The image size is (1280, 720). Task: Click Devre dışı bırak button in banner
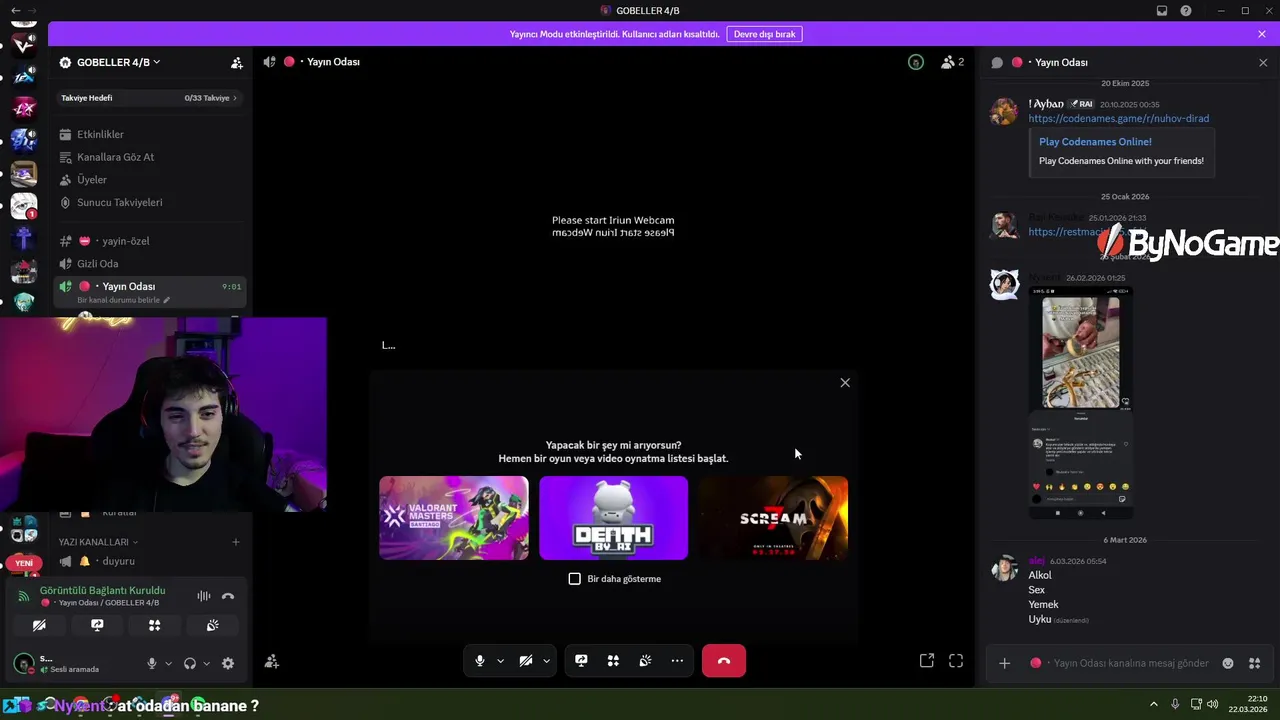(x=764, y=34)
